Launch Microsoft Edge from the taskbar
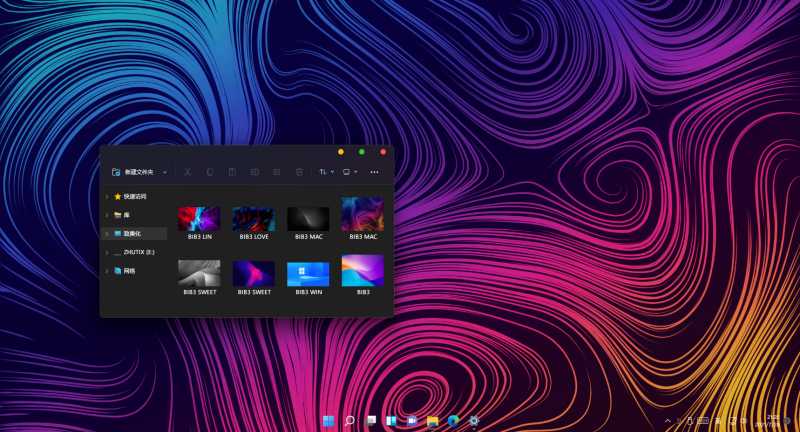 [453, 421]
